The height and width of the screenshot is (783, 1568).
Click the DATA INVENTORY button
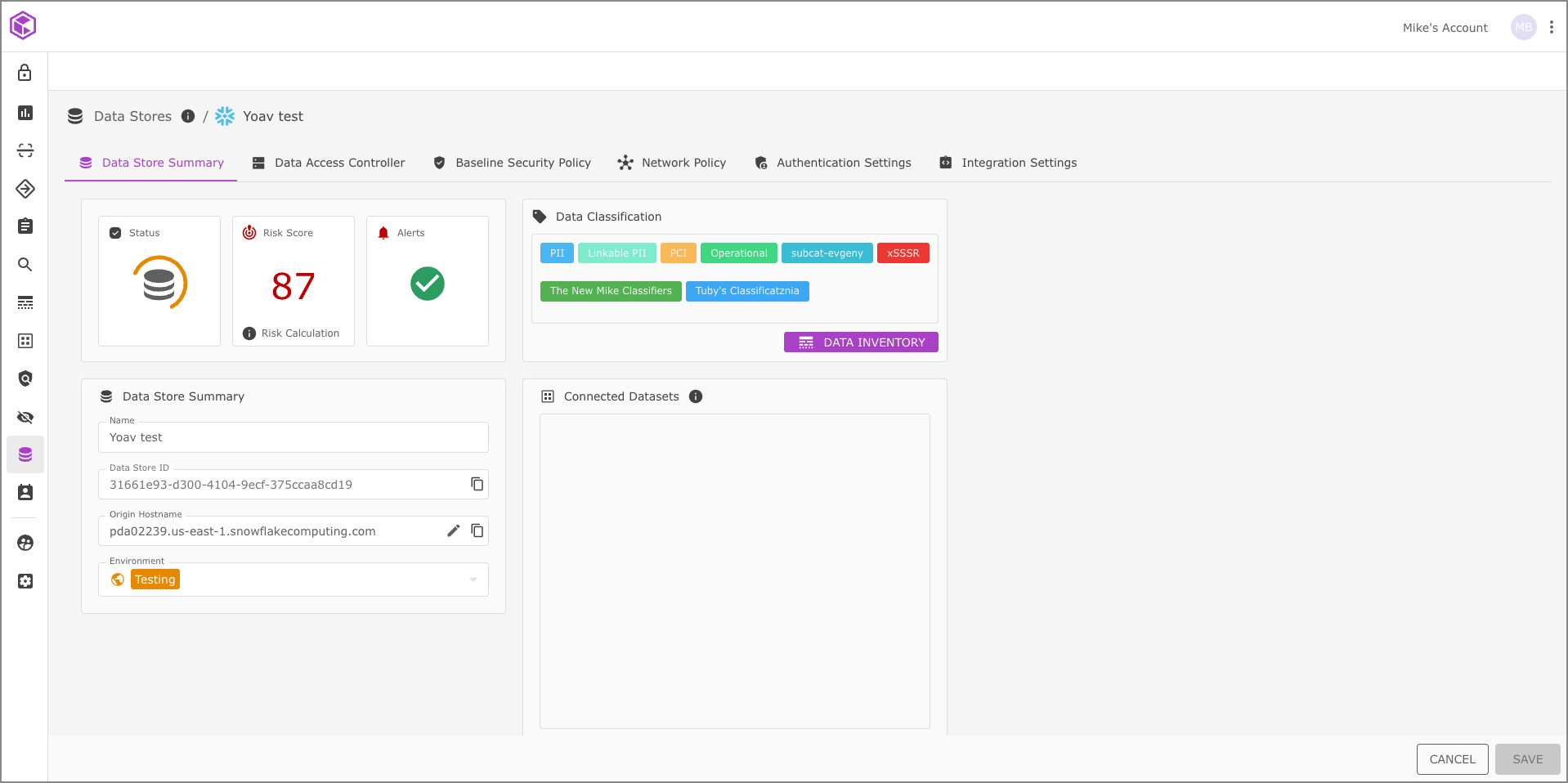[861, 342]
